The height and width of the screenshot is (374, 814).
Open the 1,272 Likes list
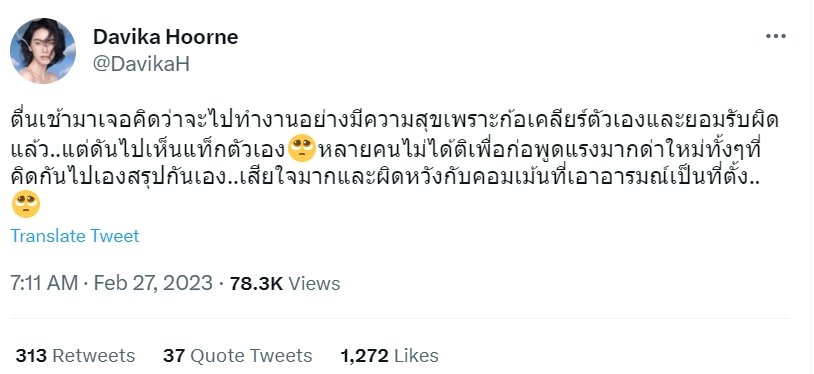(x=389, y=356)
